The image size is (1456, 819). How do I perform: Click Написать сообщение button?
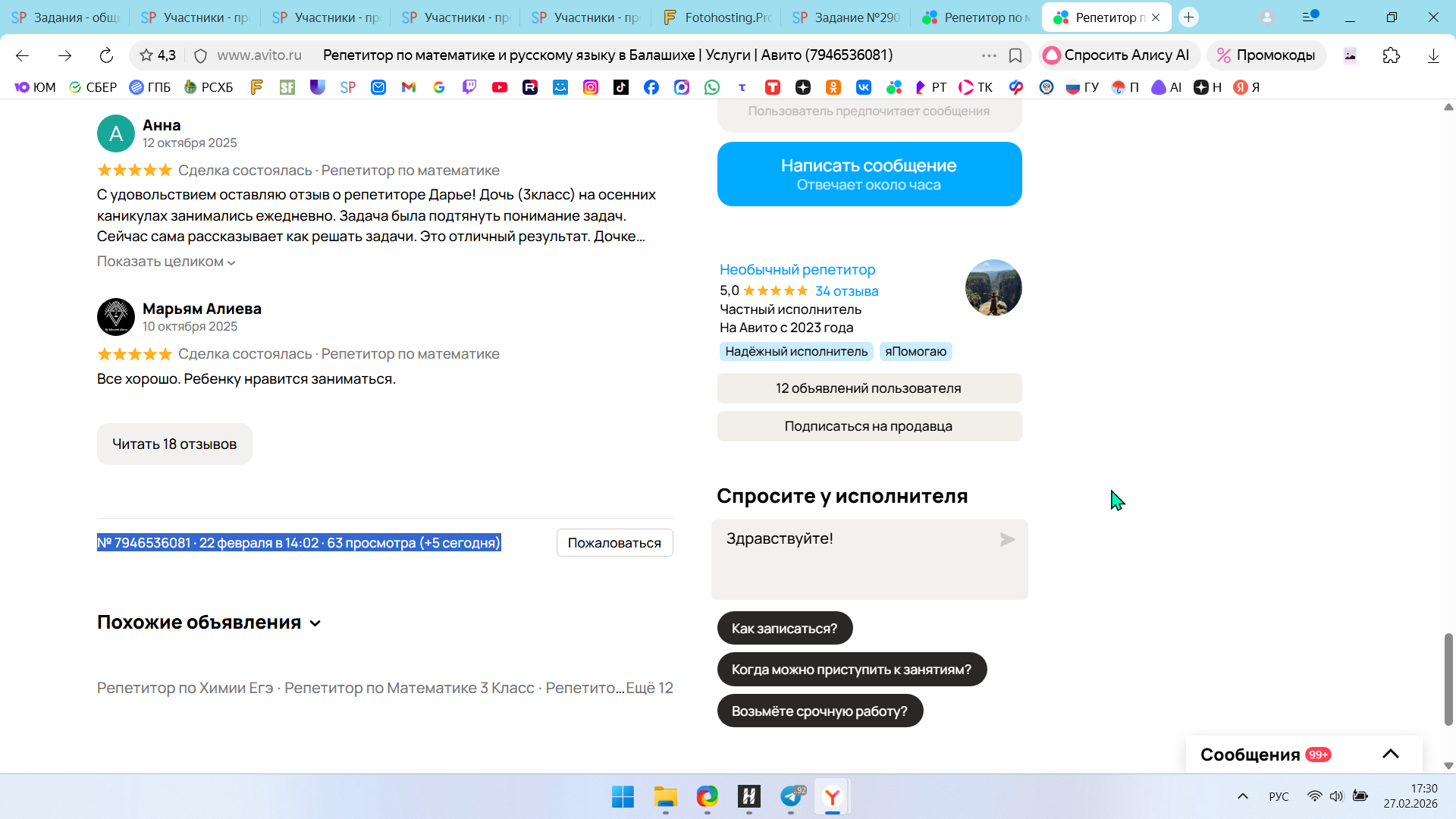869,174
